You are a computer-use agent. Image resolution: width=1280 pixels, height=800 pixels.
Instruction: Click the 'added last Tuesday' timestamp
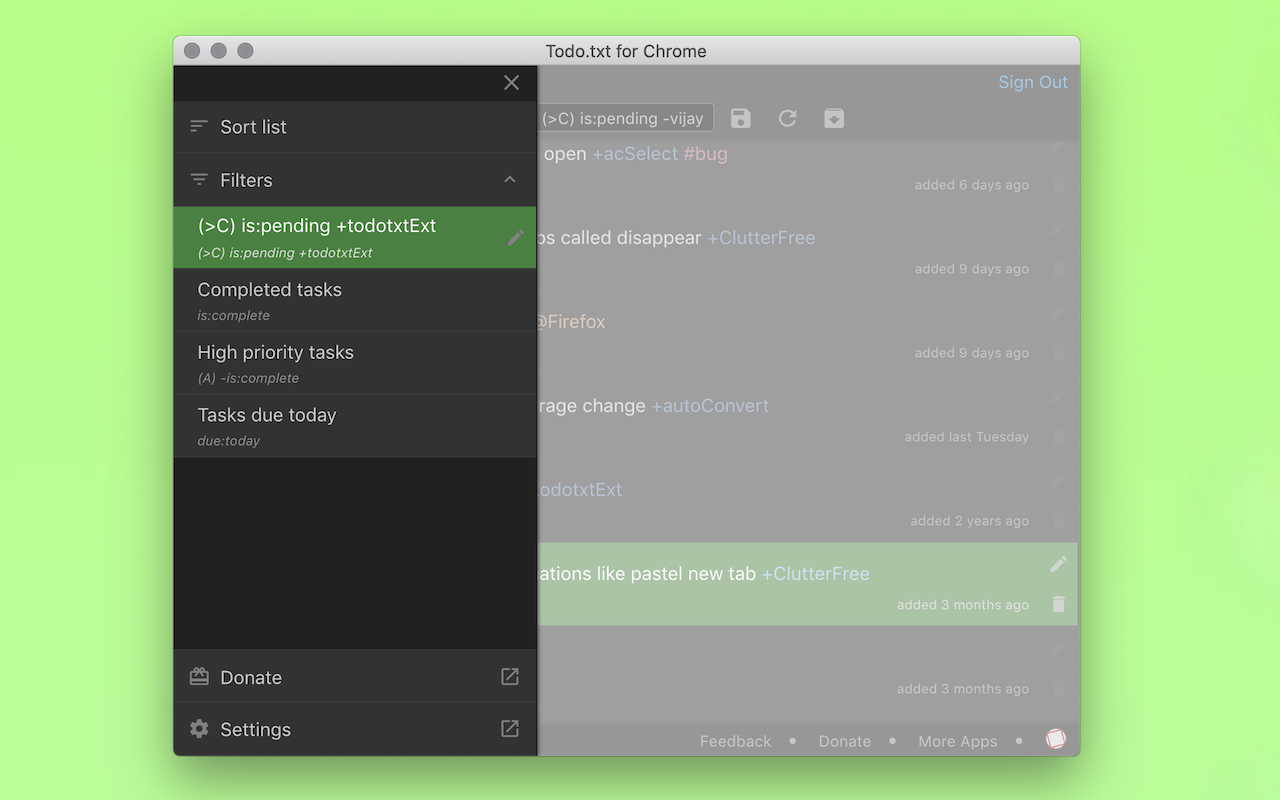tap(966, 437)
